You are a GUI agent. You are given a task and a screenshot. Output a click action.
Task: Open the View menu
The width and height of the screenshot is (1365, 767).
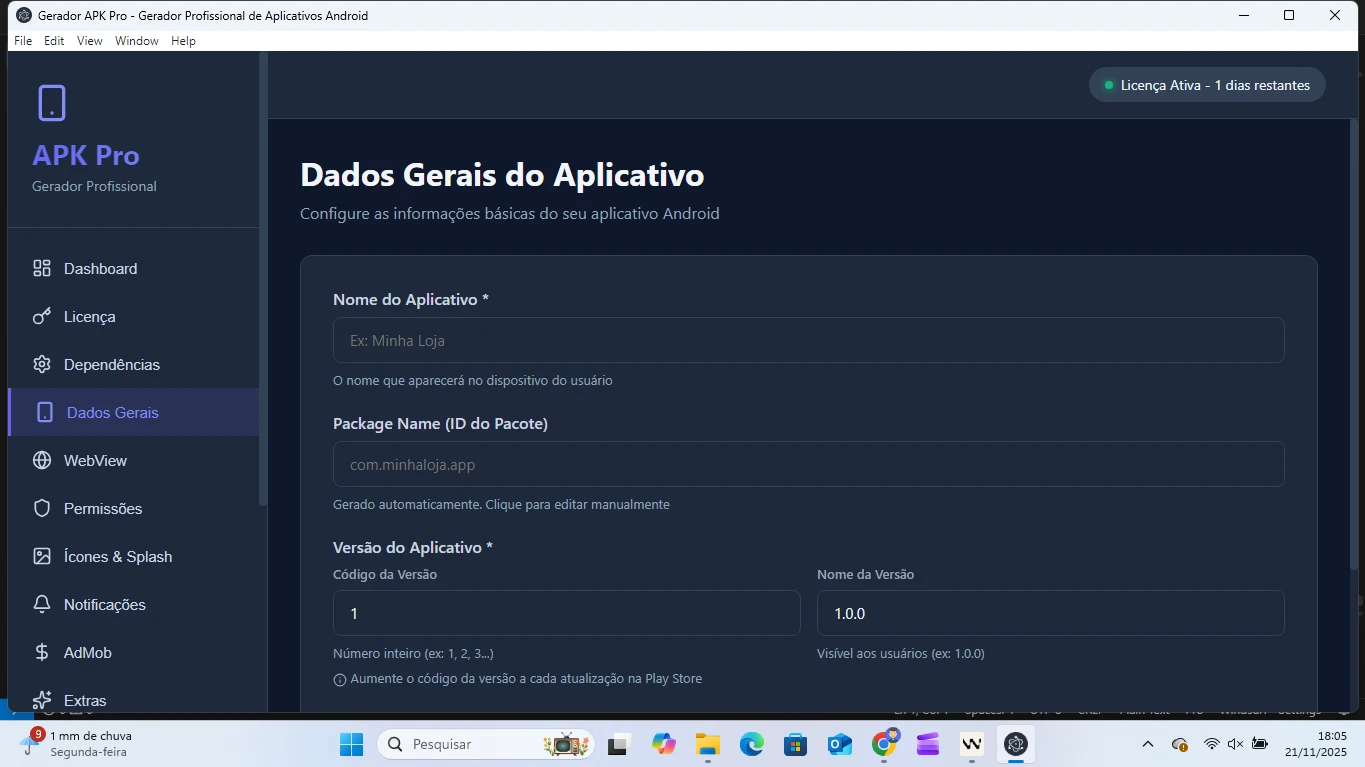point(90,41)
